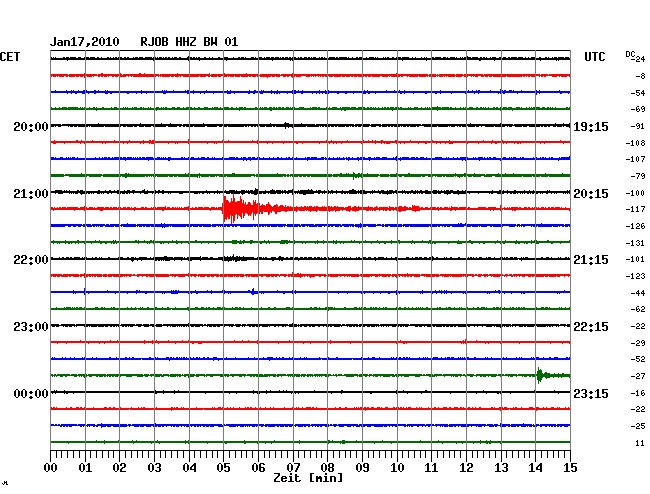Click the minute-axis tick label 10
The height and width of the screenshot is (494, 650).
(397, 468)
